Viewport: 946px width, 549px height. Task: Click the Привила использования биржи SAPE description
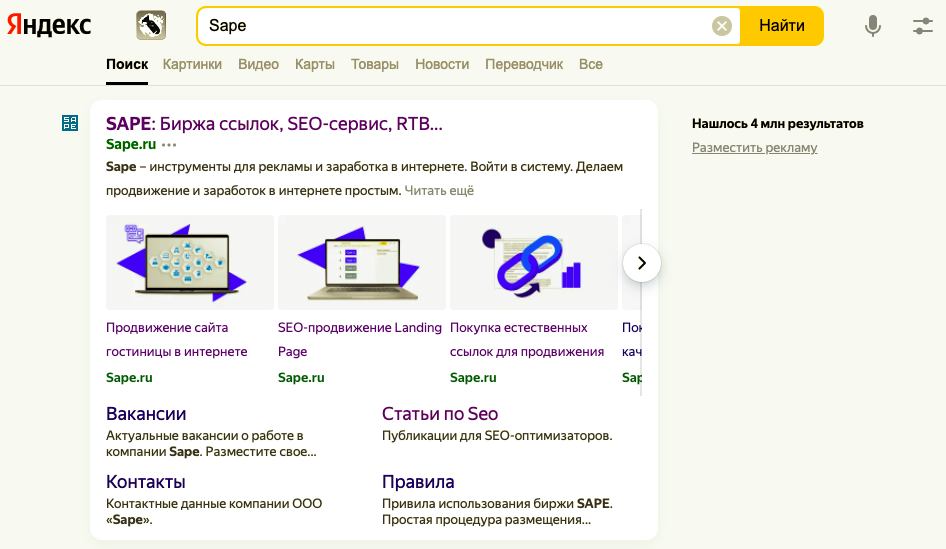[497, 512]
